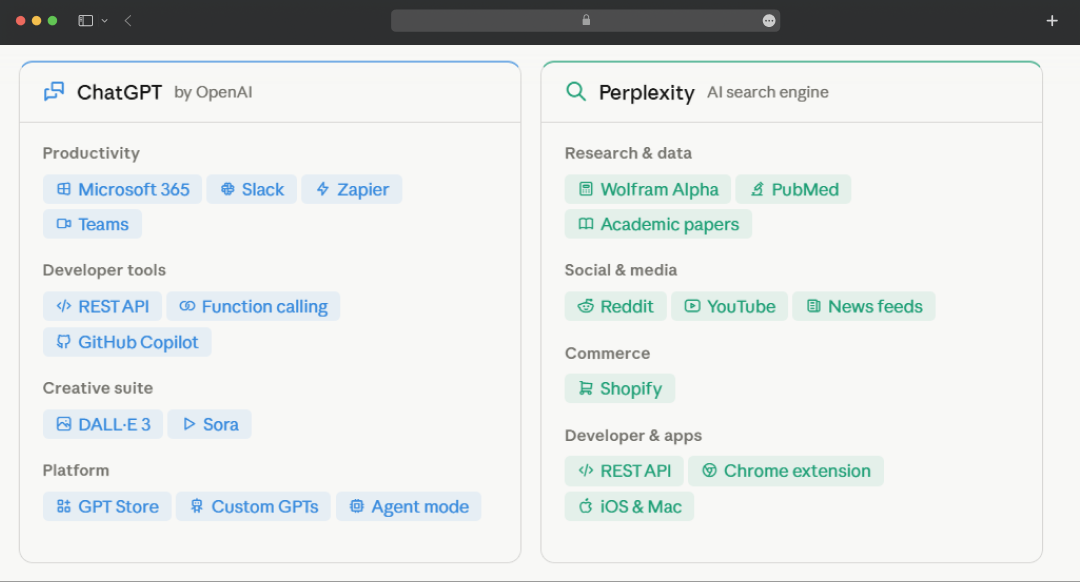Click the Custom GPTs robot icon

196,506
